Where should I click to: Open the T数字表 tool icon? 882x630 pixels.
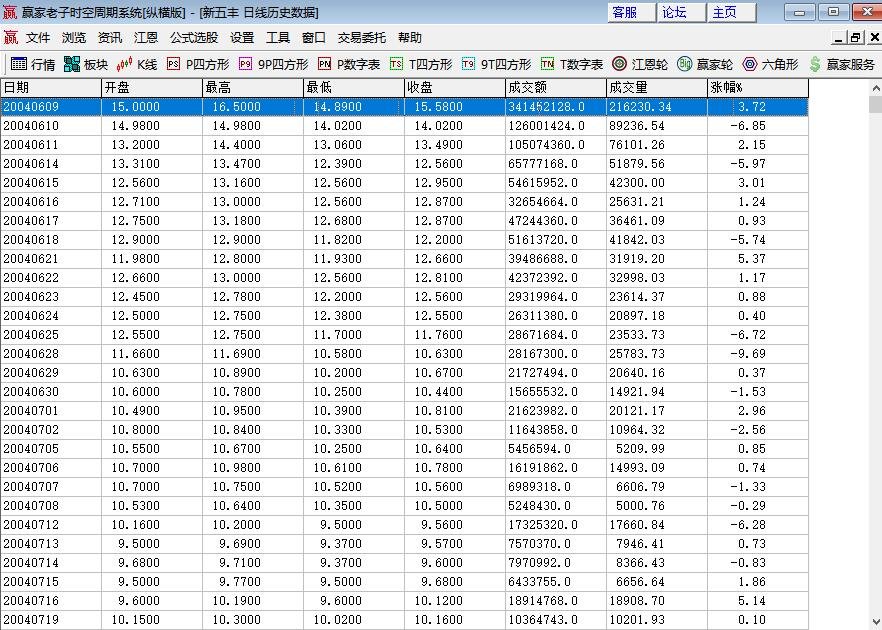[x=547, y=64]
